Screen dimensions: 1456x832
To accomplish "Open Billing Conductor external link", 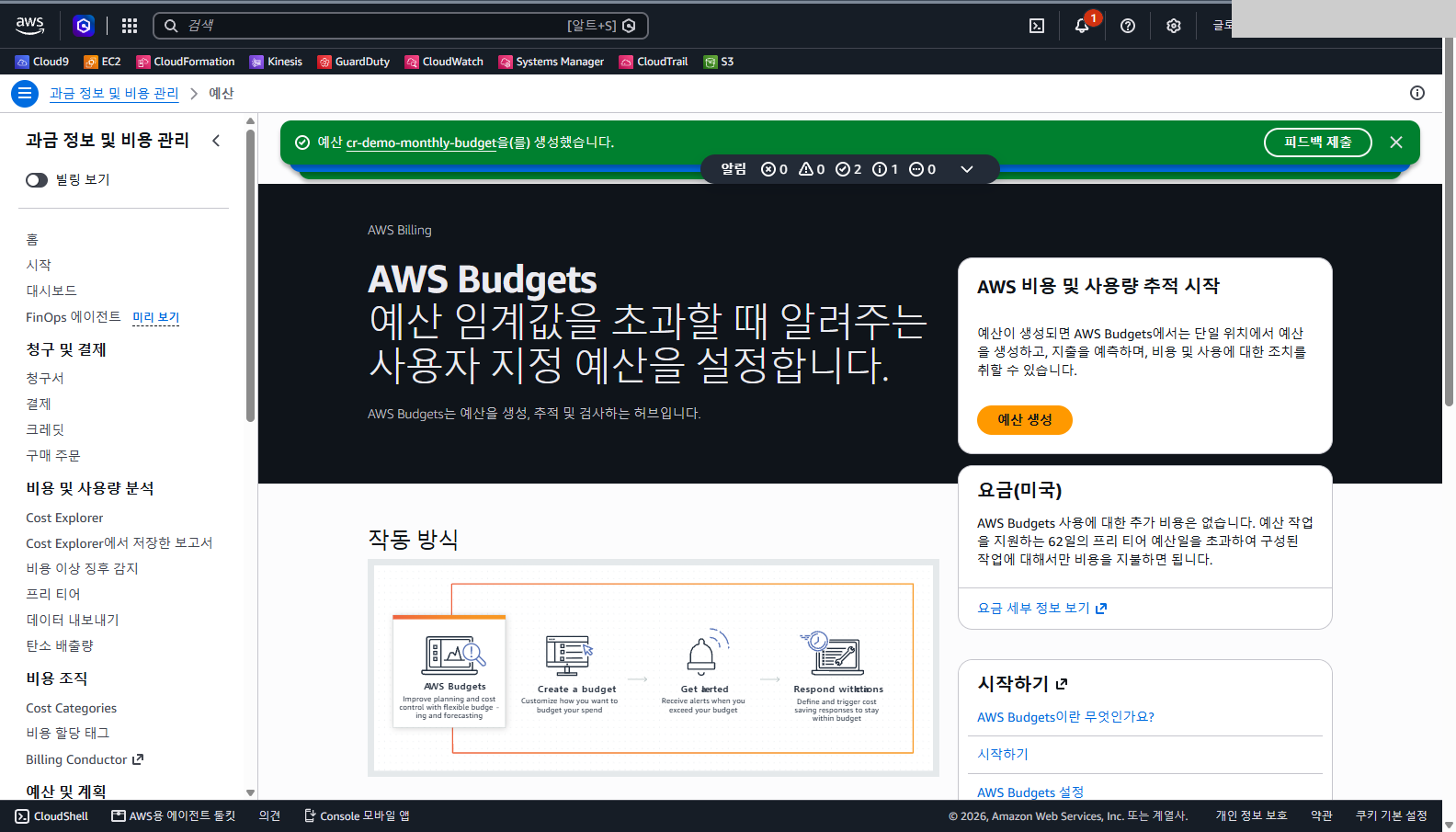I will (85, 760).
